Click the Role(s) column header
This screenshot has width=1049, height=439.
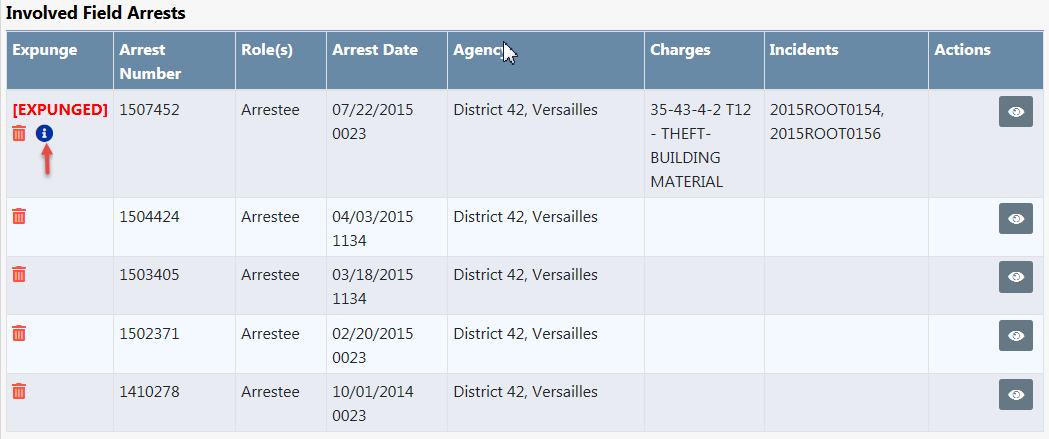[267, 50]
